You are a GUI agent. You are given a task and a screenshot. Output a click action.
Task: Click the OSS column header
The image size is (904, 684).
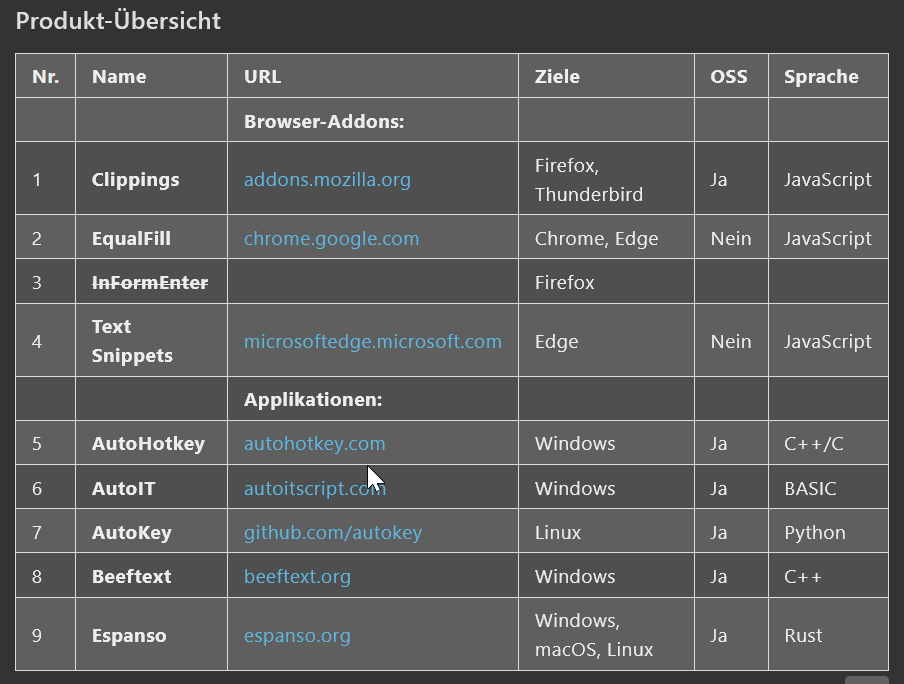728,77
